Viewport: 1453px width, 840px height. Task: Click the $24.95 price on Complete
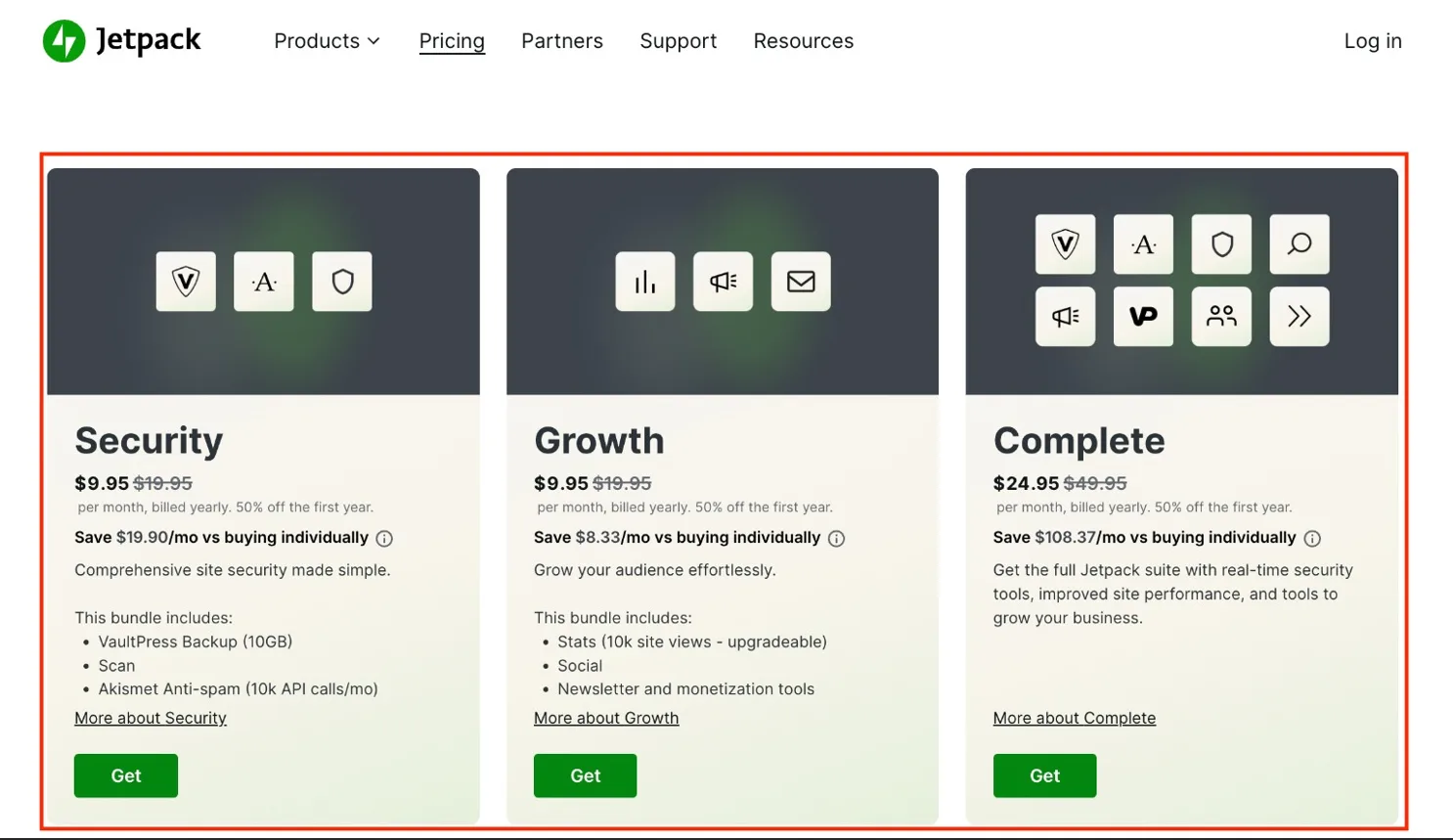tap(1026, 483)
